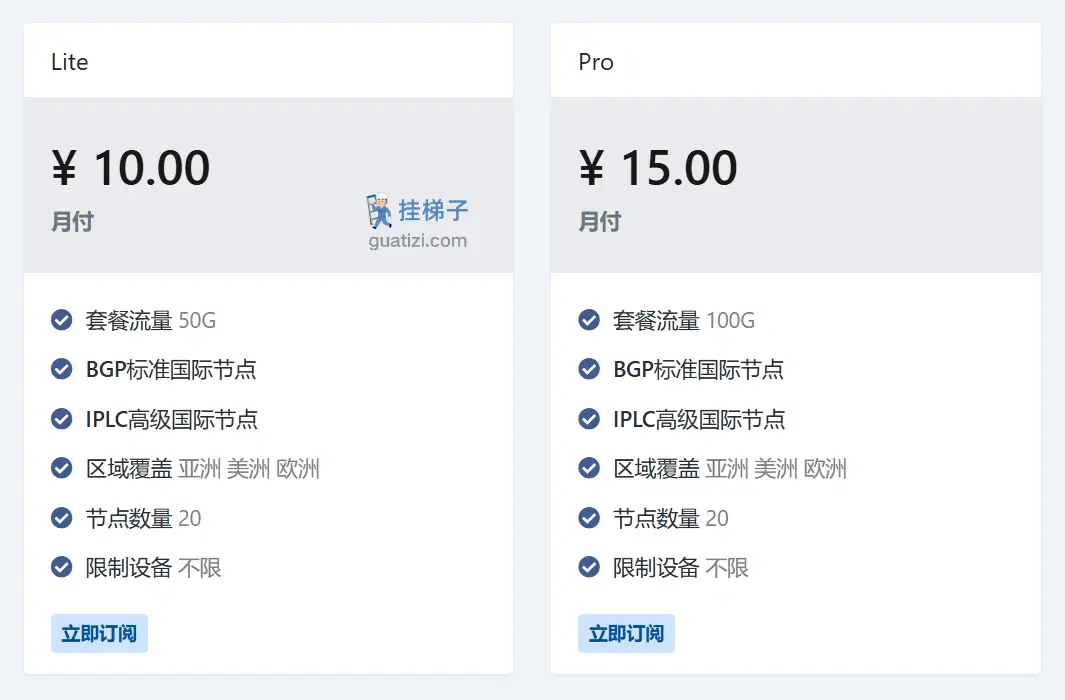Click the checkmark beside Lite 节点数量 20
This screenshot has width=1065, height=700.
[61, 518]
